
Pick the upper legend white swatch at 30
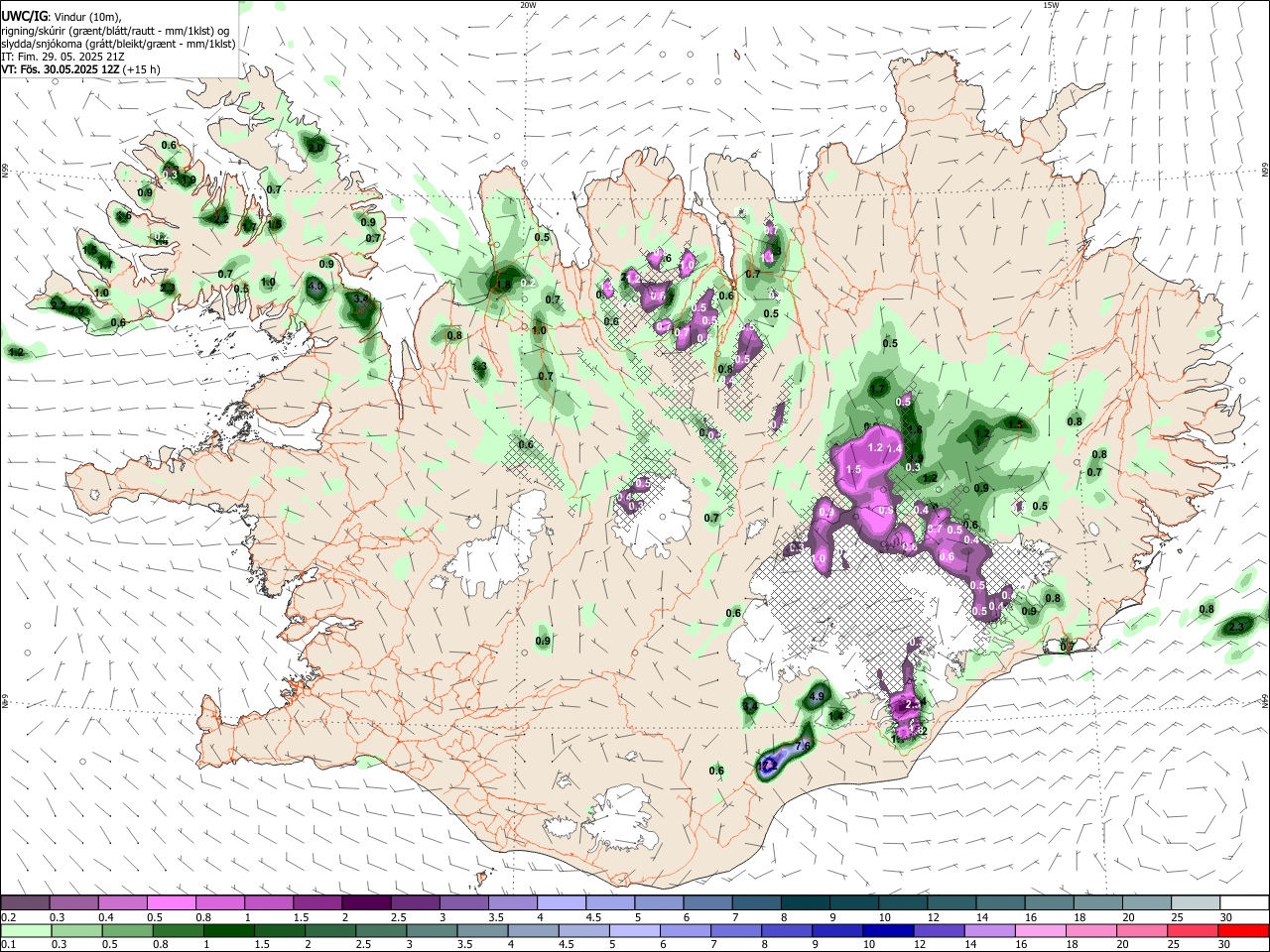(1245, 903)
